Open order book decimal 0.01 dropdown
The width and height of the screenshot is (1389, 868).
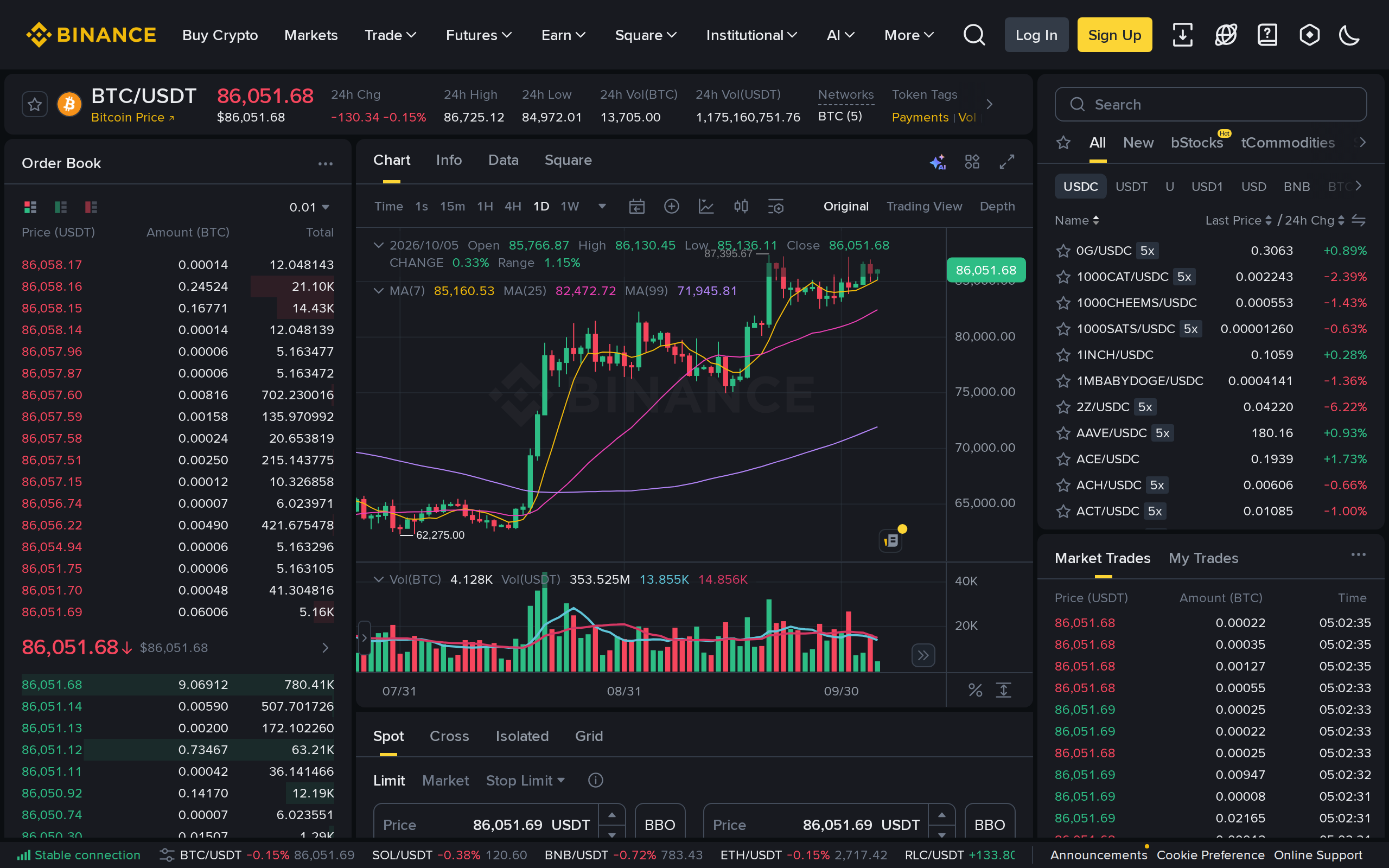coord(309,207)
